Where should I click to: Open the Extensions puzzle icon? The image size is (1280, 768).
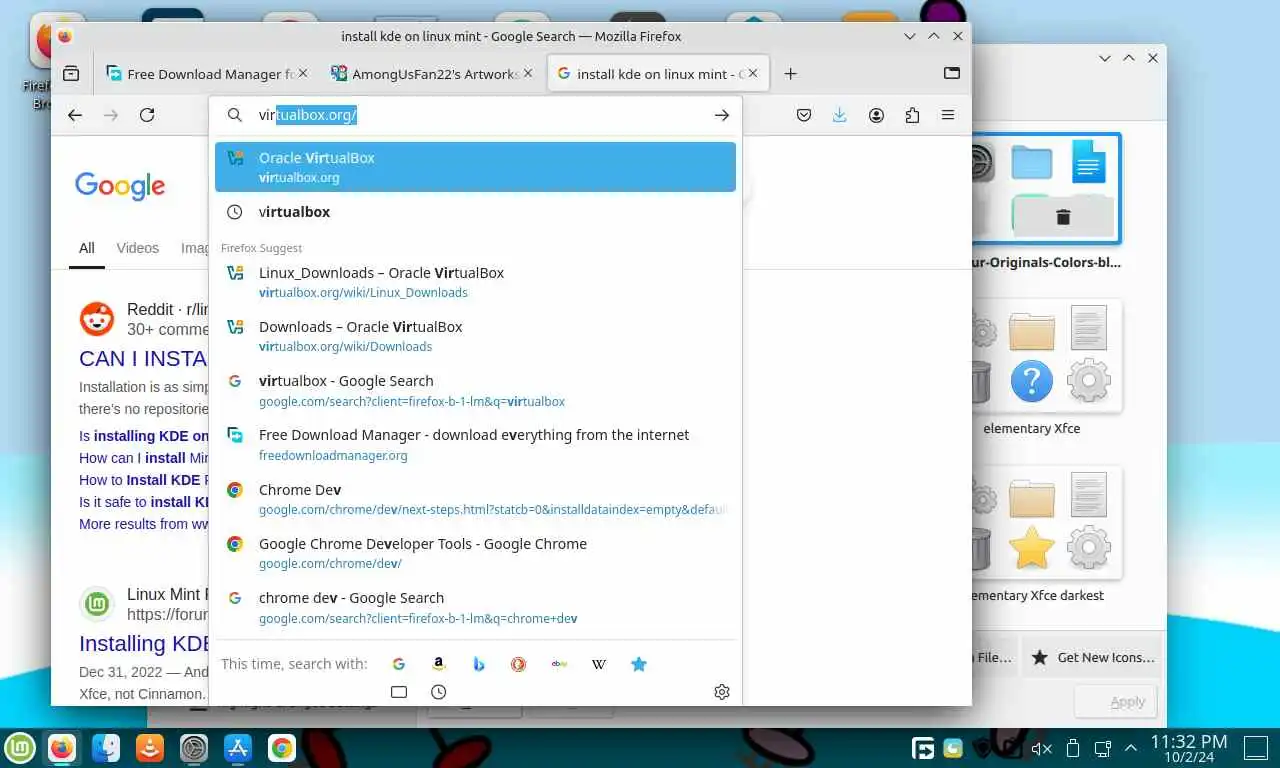tap(912, 115)
